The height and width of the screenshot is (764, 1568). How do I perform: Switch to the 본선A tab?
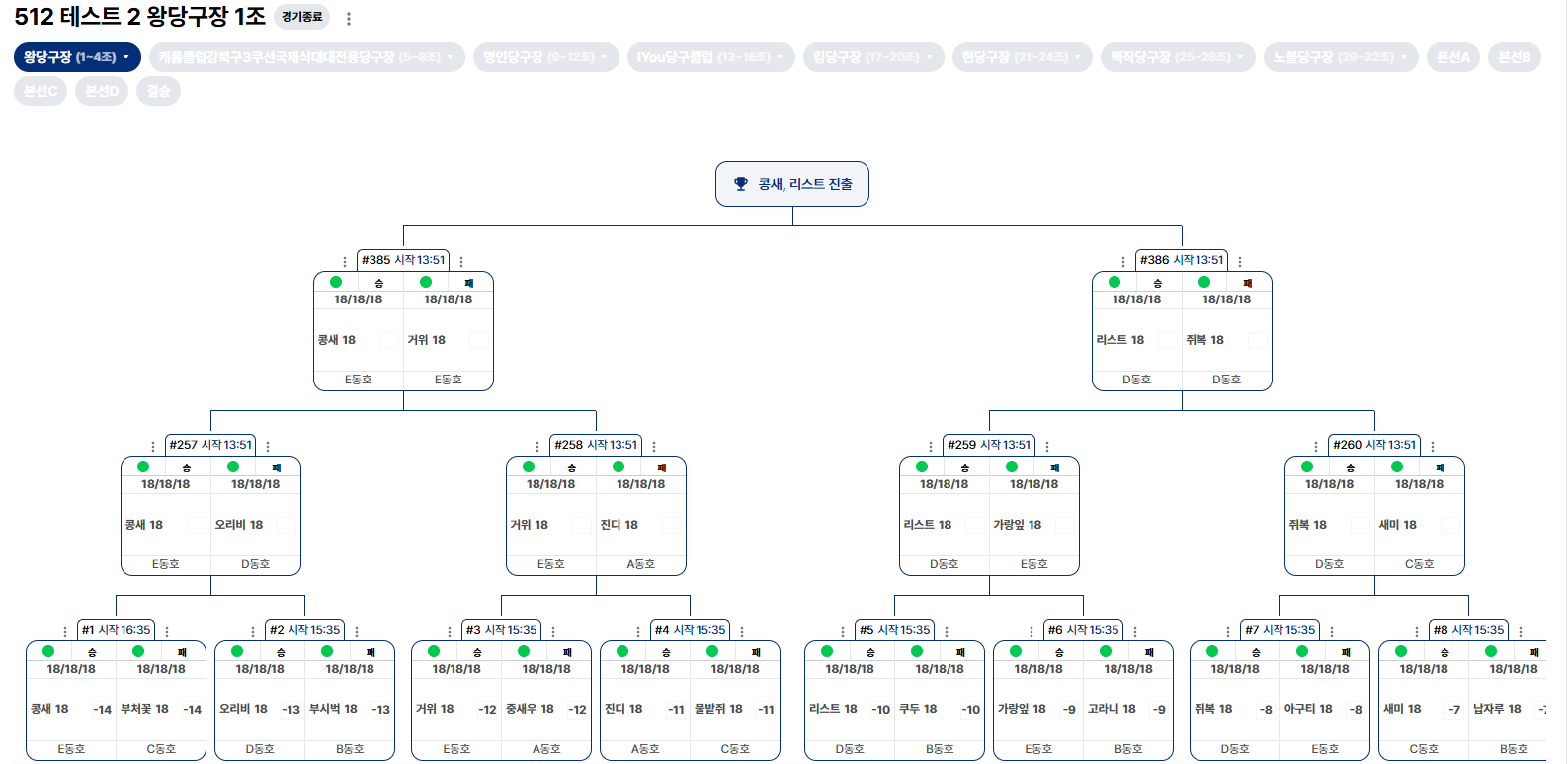[1452, 57]
